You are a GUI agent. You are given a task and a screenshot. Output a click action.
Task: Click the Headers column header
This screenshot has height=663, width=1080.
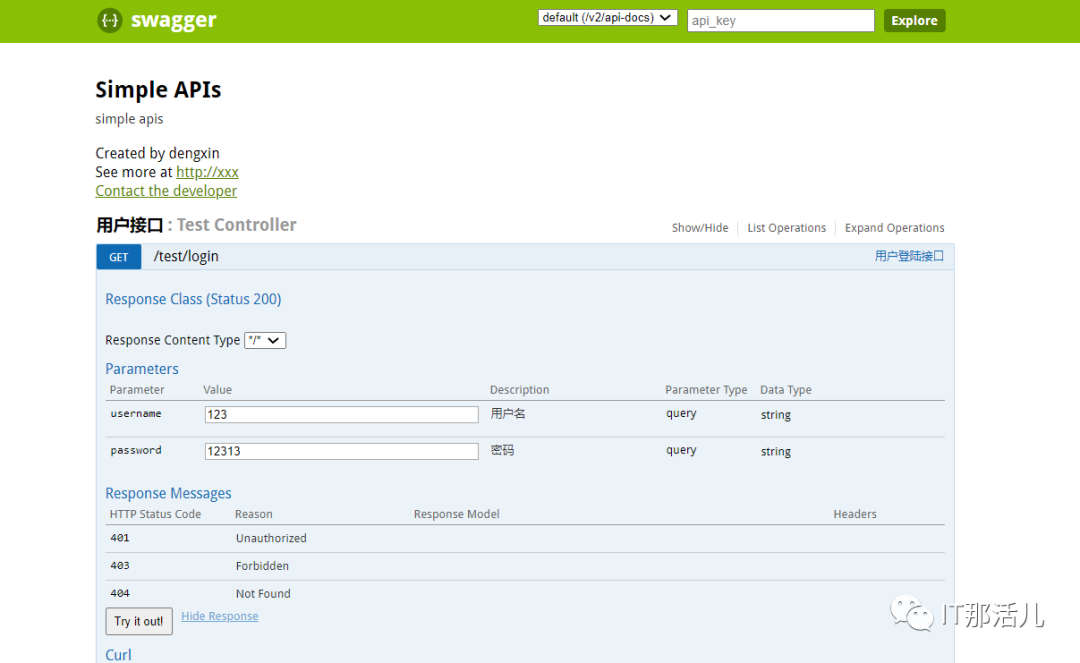[855, 514]
